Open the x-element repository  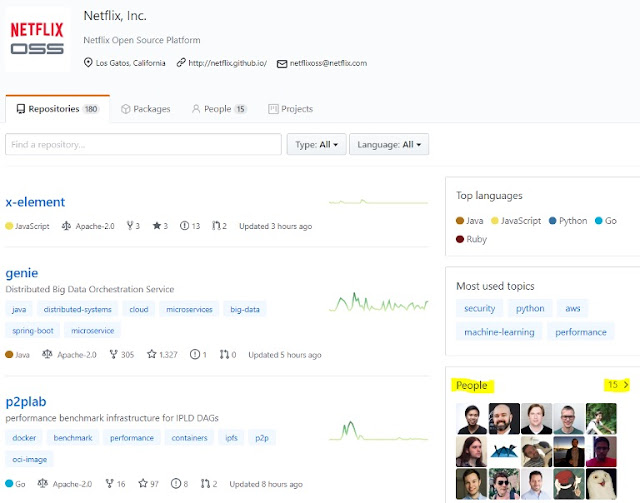point(35,202)
